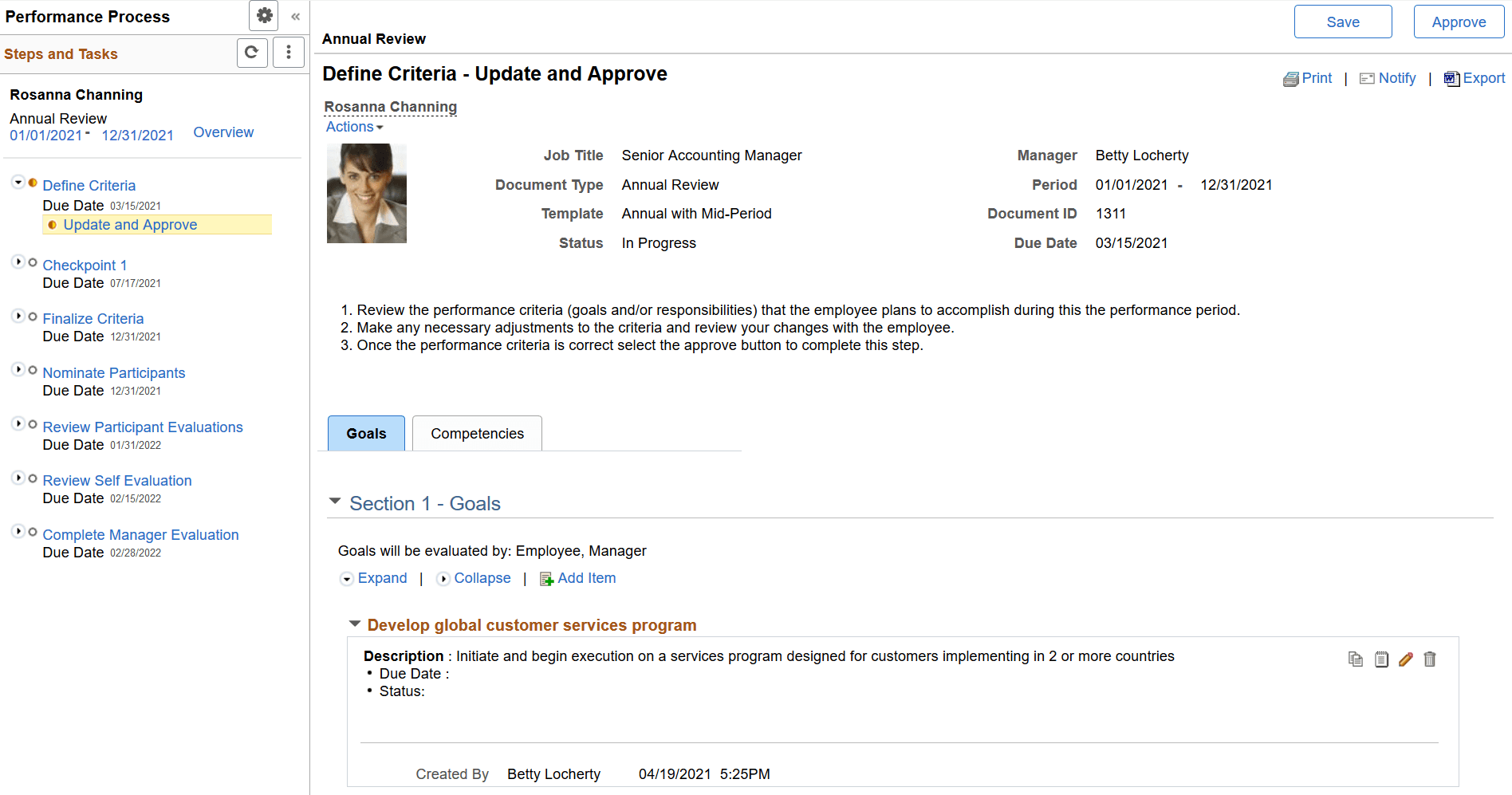Viewport: 1512px width, 795px height.
Task: Copy the customer services goal item
Action: (x=1356, y=659)
